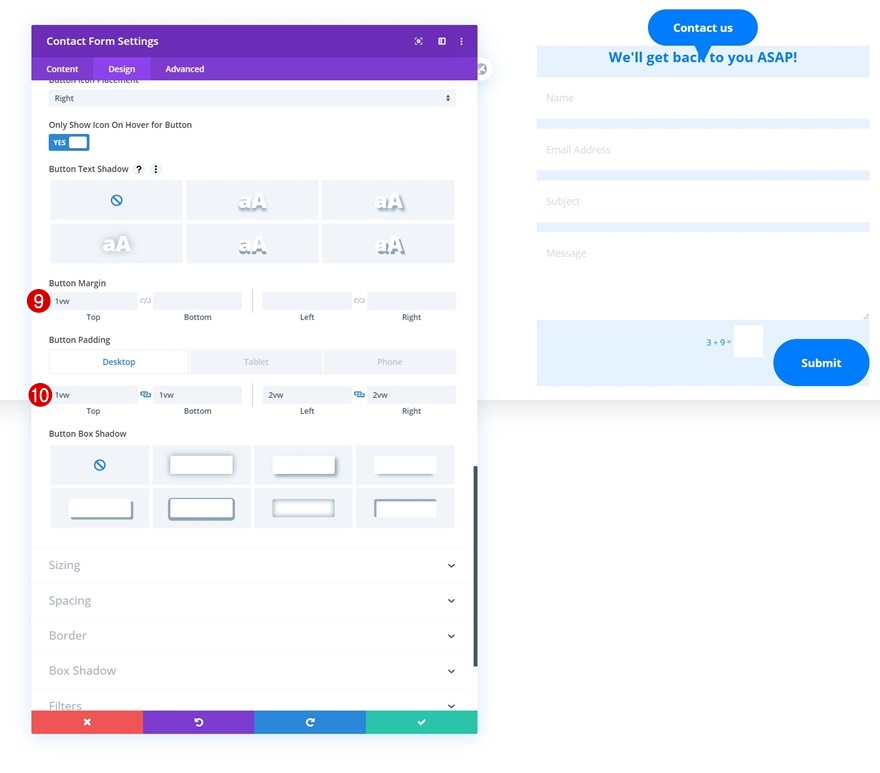The height and width of the screenshot is (773, 880).
Task: Choose middle text shadow preset in bottom row
Action: pyautogui.click(x=252, y=244)
